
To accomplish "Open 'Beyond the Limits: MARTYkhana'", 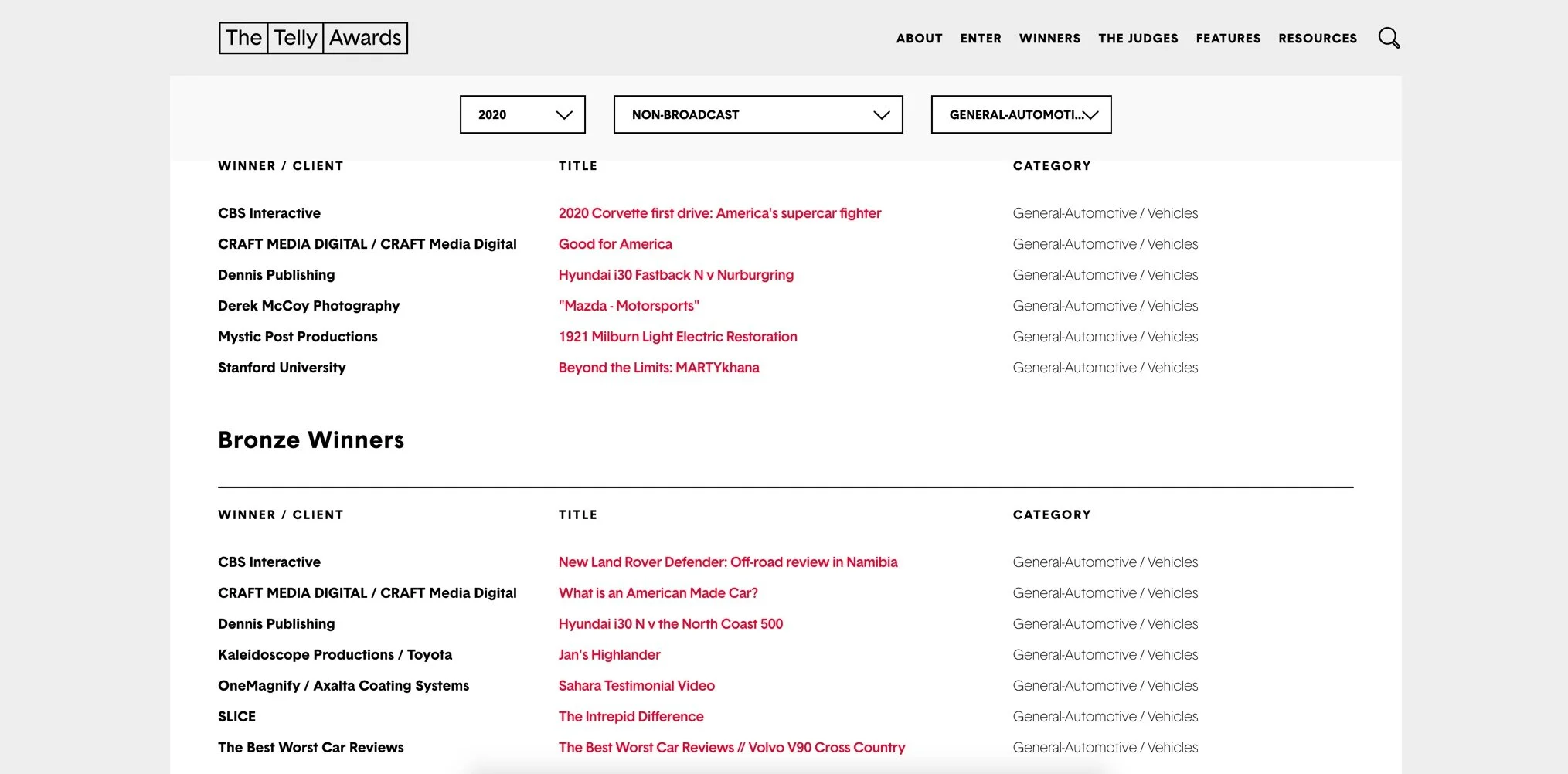I will click(x=658, y=368).
